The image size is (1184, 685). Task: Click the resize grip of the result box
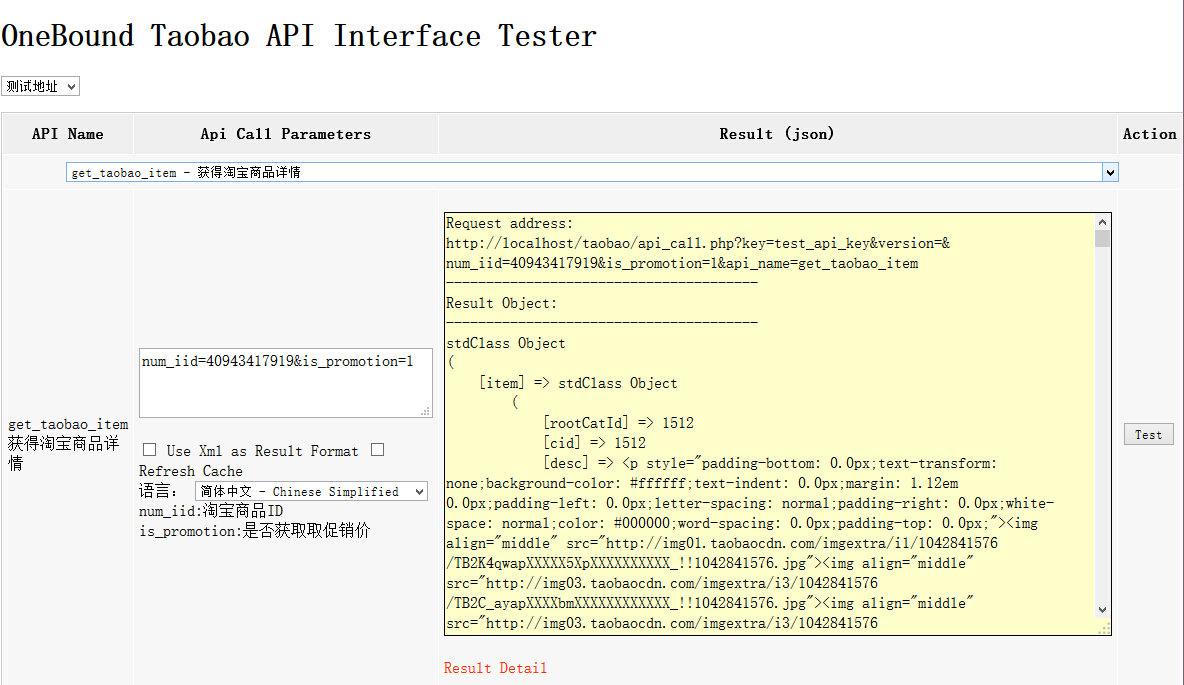pyautogui.click(x=1104, y=628)
